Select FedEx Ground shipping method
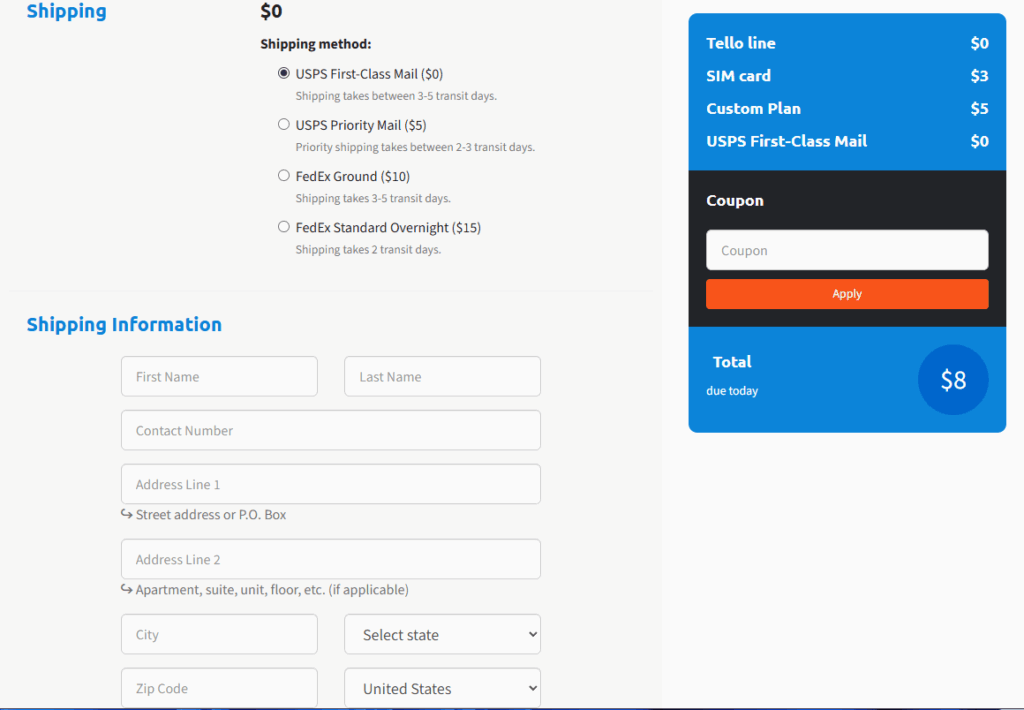Image resolution: width=1024 pixels, height=710 pixels. coord(284,176)
